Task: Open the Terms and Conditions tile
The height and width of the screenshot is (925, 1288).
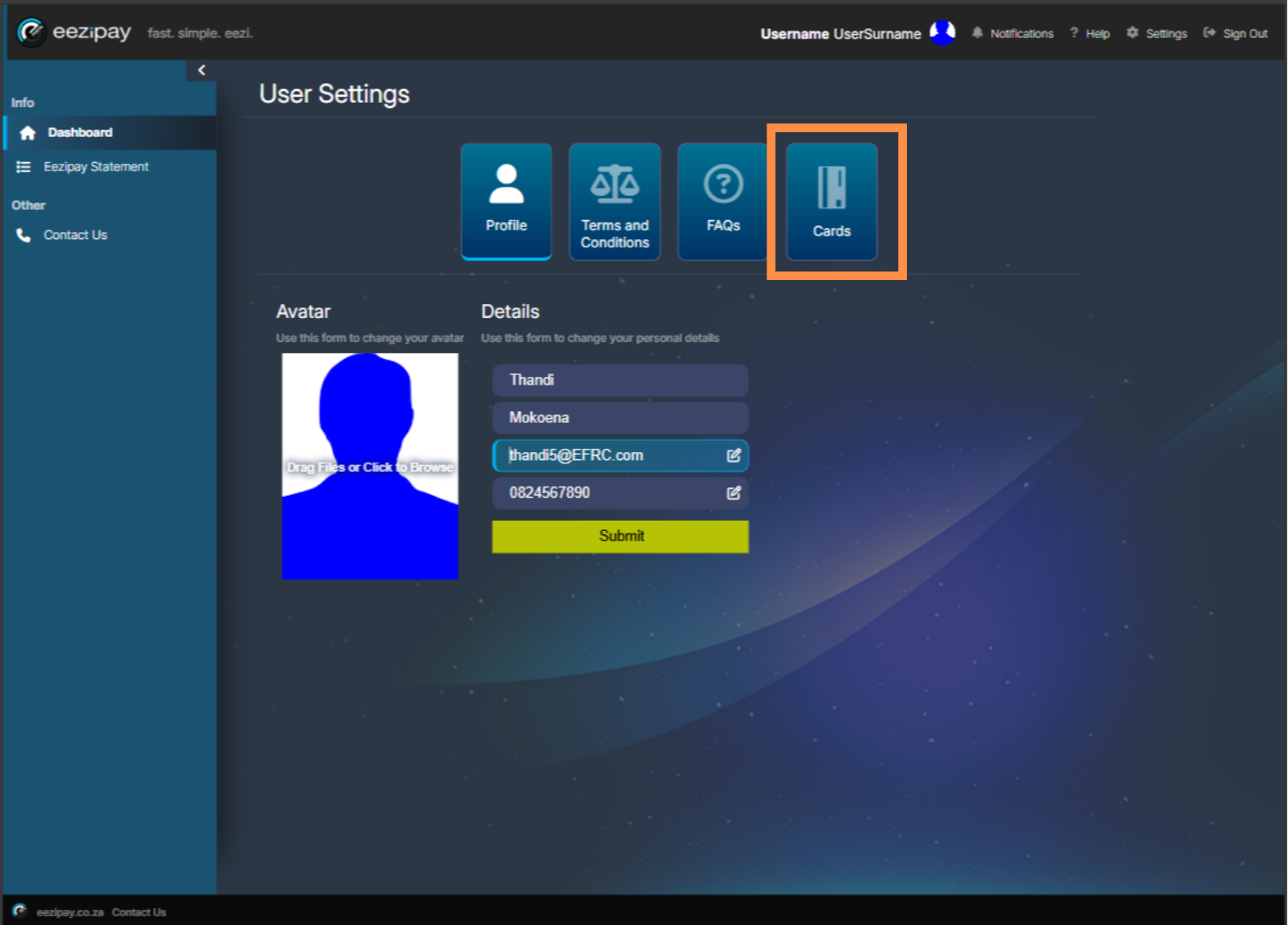Action: pos(615,201)
